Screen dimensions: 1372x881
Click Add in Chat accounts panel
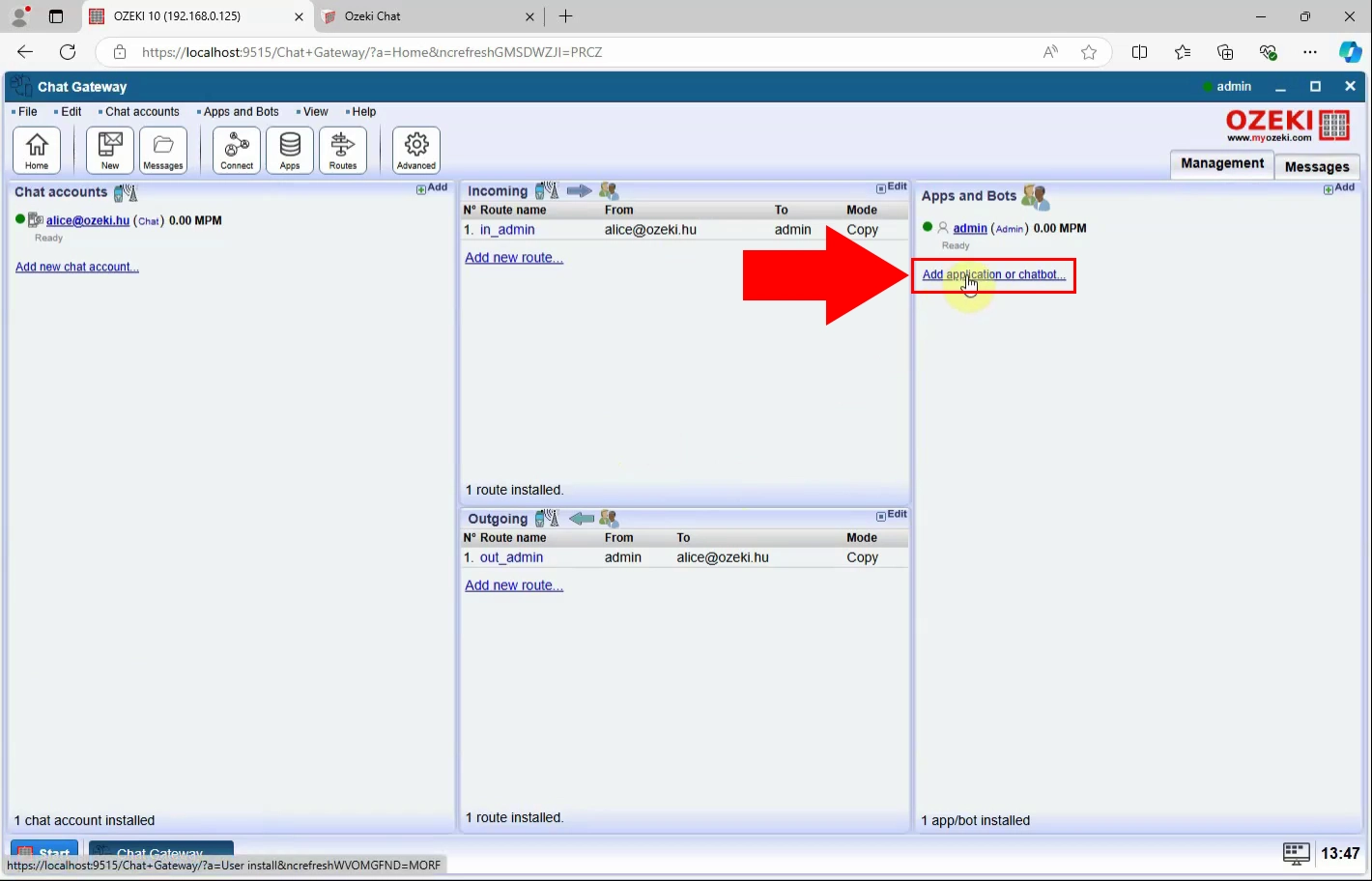pyautogui.click(x=432, y=188)
